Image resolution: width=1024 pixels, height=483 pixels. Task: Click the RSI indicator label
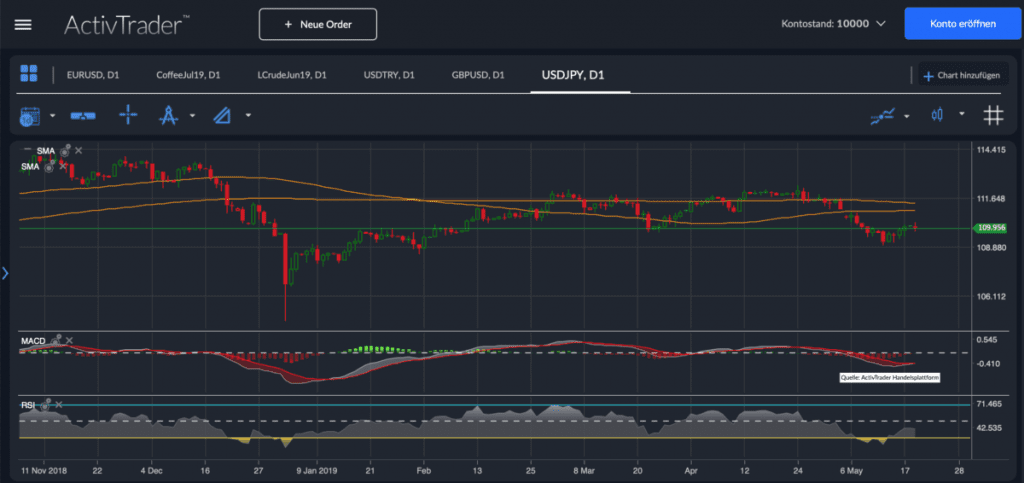(27, 405)
